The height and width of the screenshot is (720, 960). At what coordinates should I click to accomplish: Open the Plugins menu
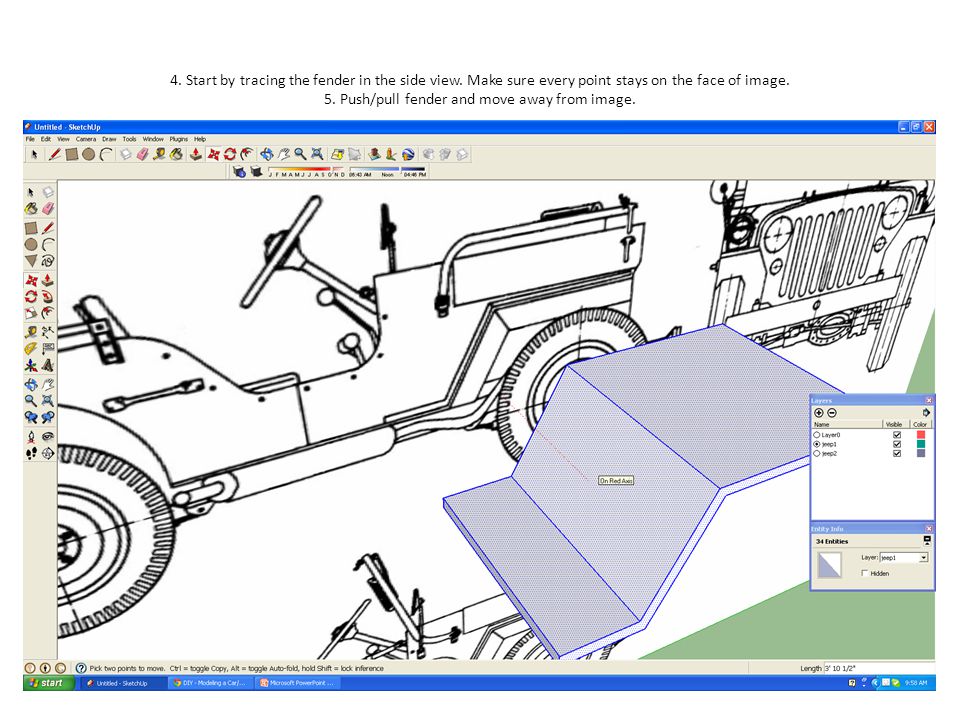179,139
